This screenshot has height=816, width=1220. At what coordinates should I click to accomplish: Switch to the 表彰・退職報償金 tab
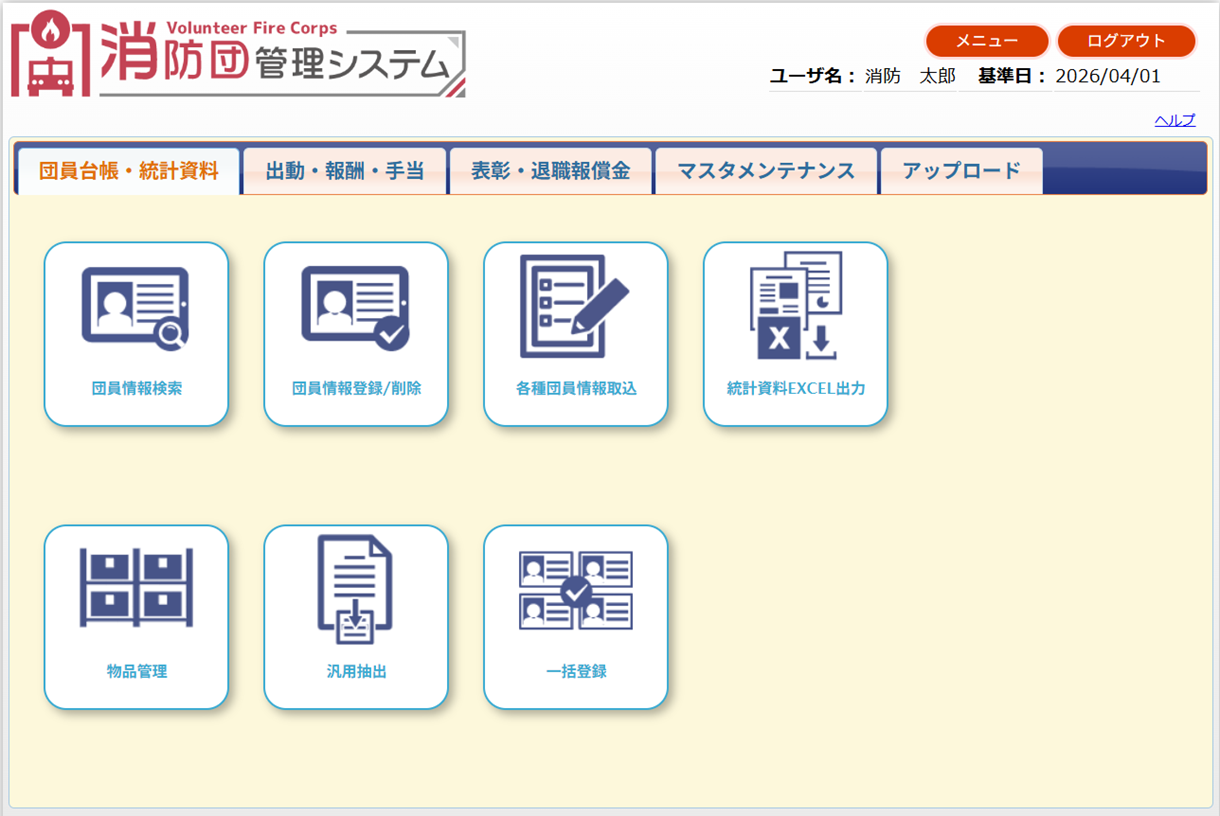551,171
